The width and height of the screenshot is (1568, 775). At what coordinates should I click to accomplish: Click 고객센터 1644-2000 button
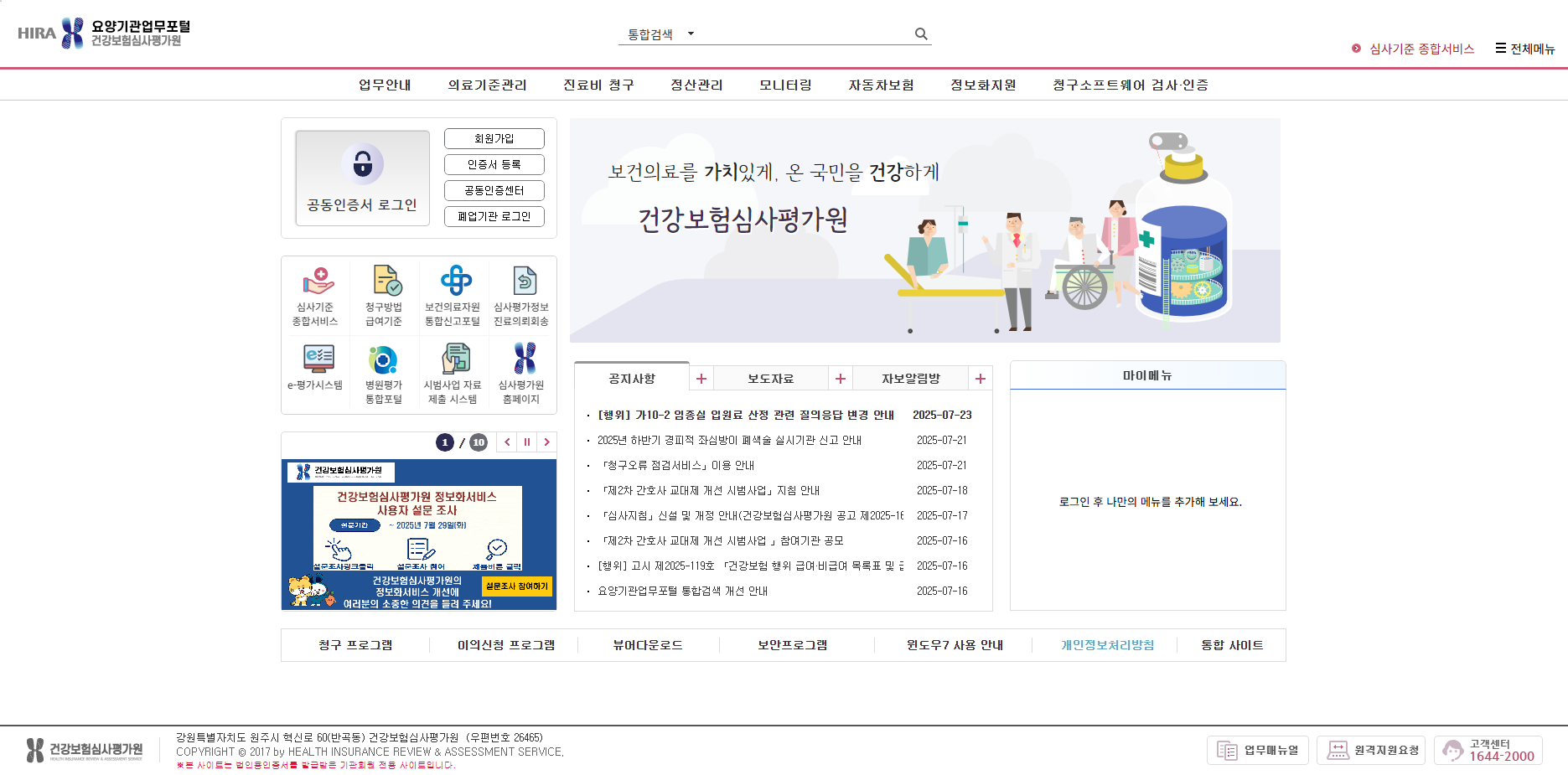tap(1488, 751)
